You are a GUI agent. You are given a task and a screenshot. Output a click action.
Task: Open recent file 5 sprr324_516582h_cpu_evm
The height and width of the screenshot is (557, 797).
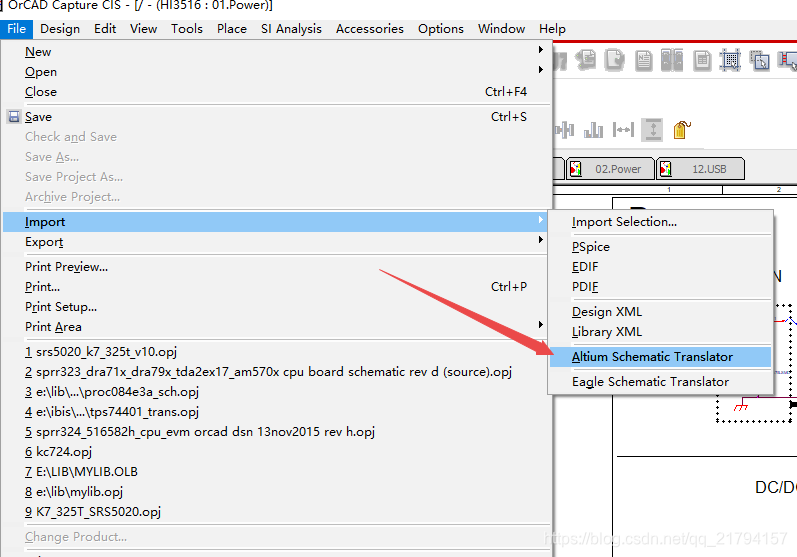pos(277,432)
